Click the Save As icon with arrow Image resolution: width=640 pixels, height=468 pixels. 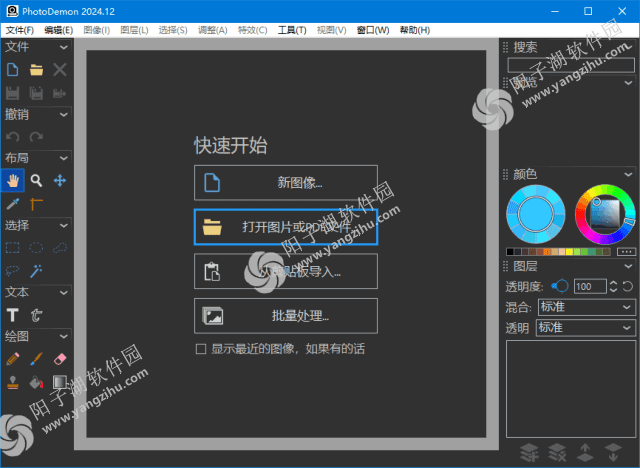[60, 93]
